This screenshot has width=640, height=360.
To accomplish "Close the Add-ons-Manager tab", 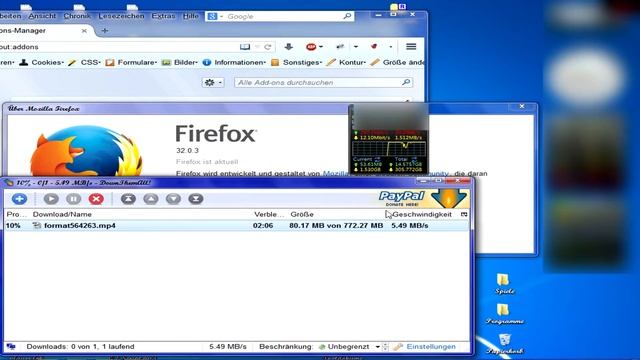I will tap(84, 31).
